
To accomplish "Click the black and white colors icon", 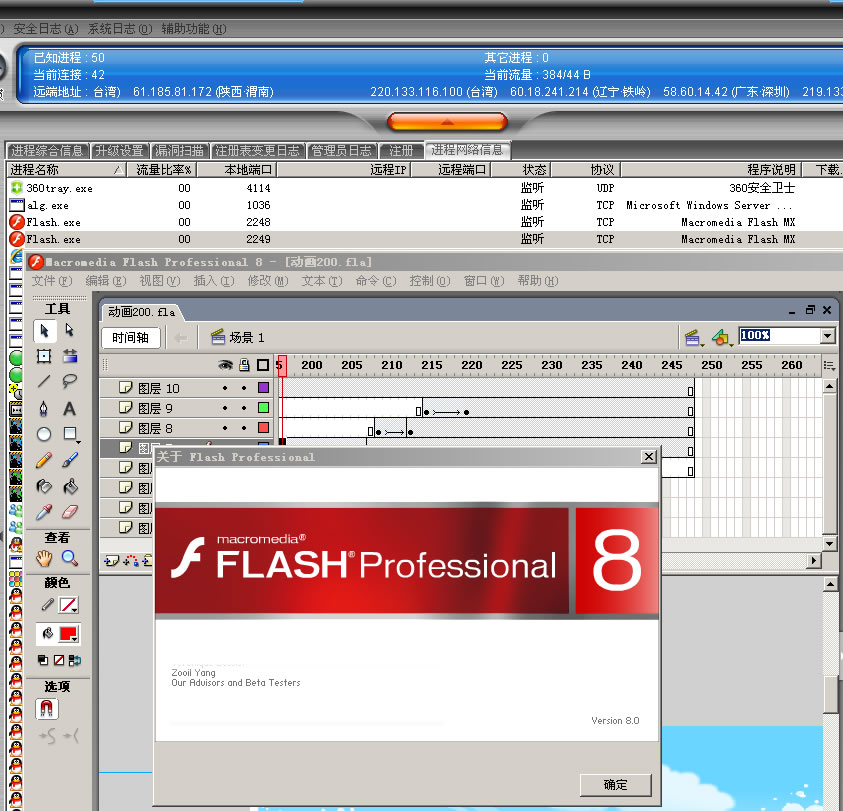I will click(x=43, y=660).
